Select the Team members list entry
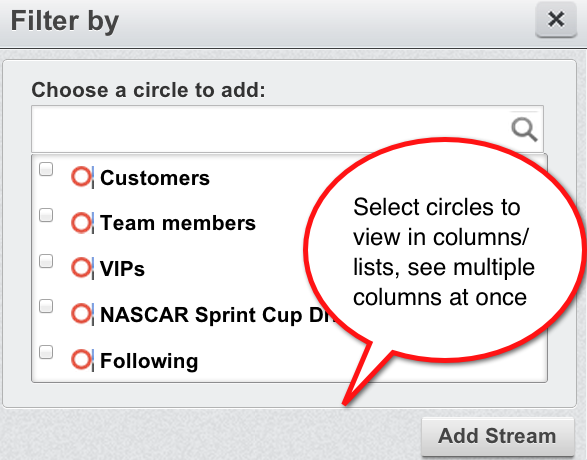Image resolution: width=587 pixels, height=460 pixels. [x=178, y=223]
